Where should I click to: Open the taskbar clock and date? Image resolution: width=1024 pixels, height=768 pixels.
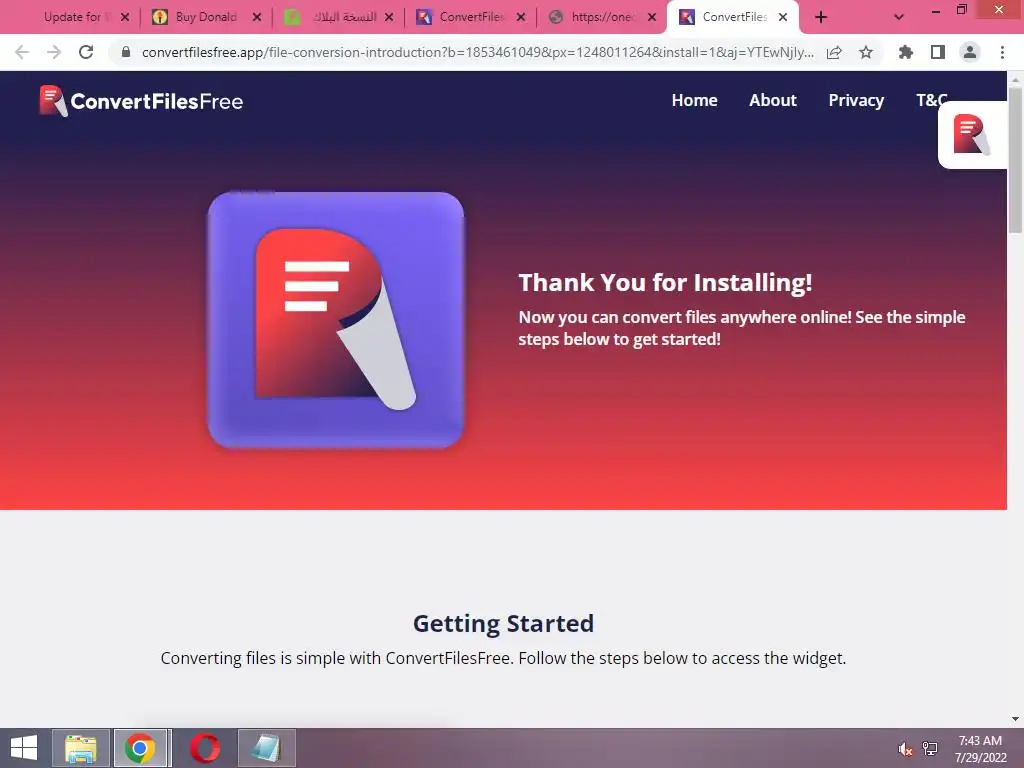click(x=980, y=749)
